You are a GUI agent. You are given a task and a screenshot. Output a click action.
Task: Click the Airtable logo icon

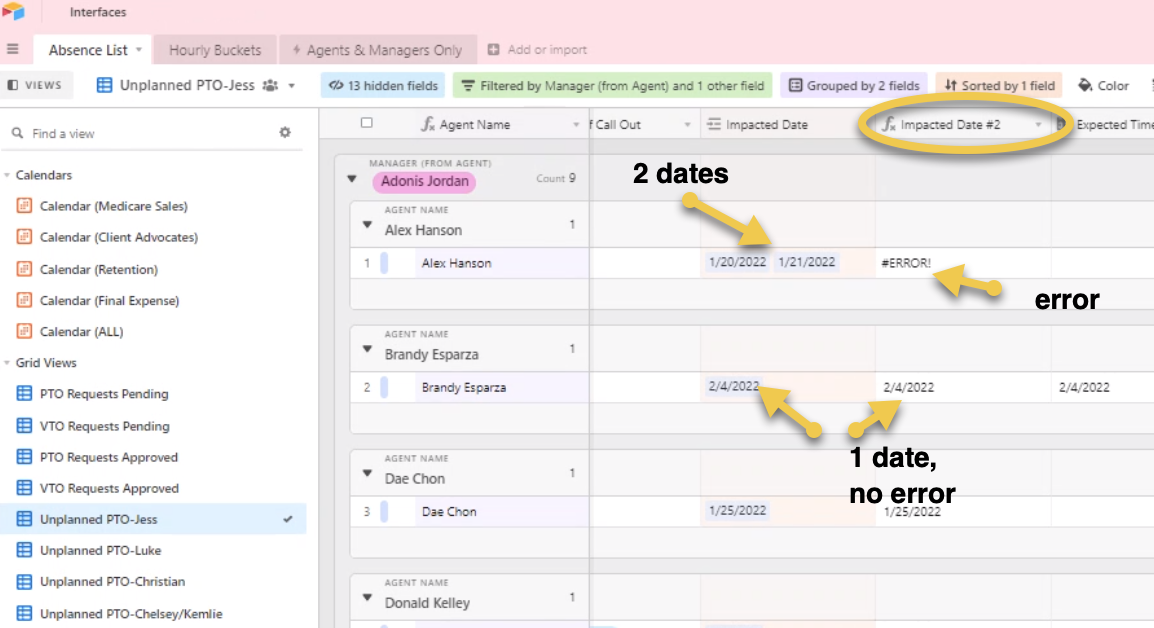(x=13, y=11)
